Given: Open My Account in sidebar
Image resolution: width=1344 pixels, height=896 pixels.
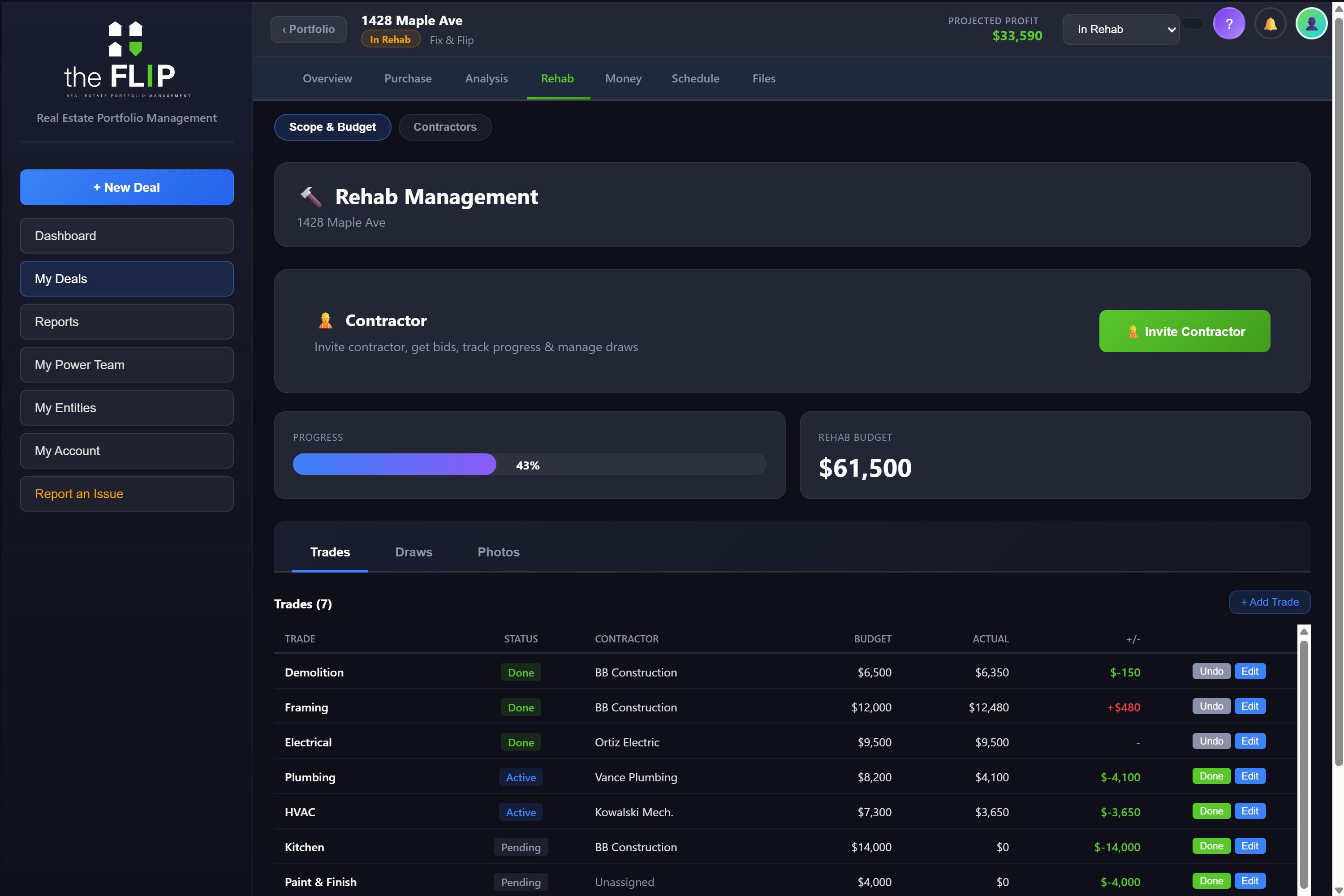Looking at the screenshot, I should point(127,451).
